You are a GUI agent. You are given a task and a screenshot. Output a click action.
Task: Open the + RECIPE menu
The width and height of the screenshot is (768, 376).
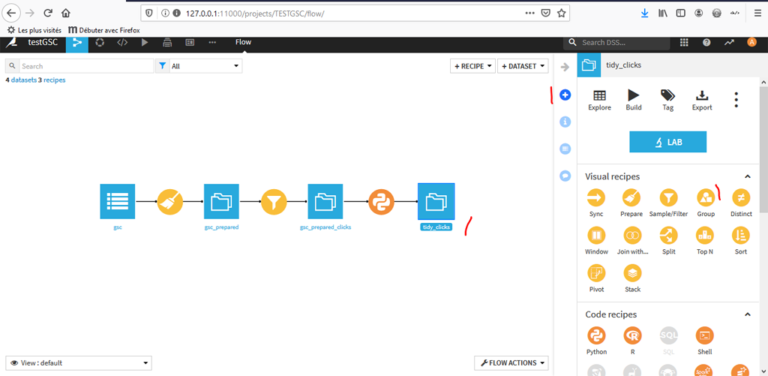[472, 66]
